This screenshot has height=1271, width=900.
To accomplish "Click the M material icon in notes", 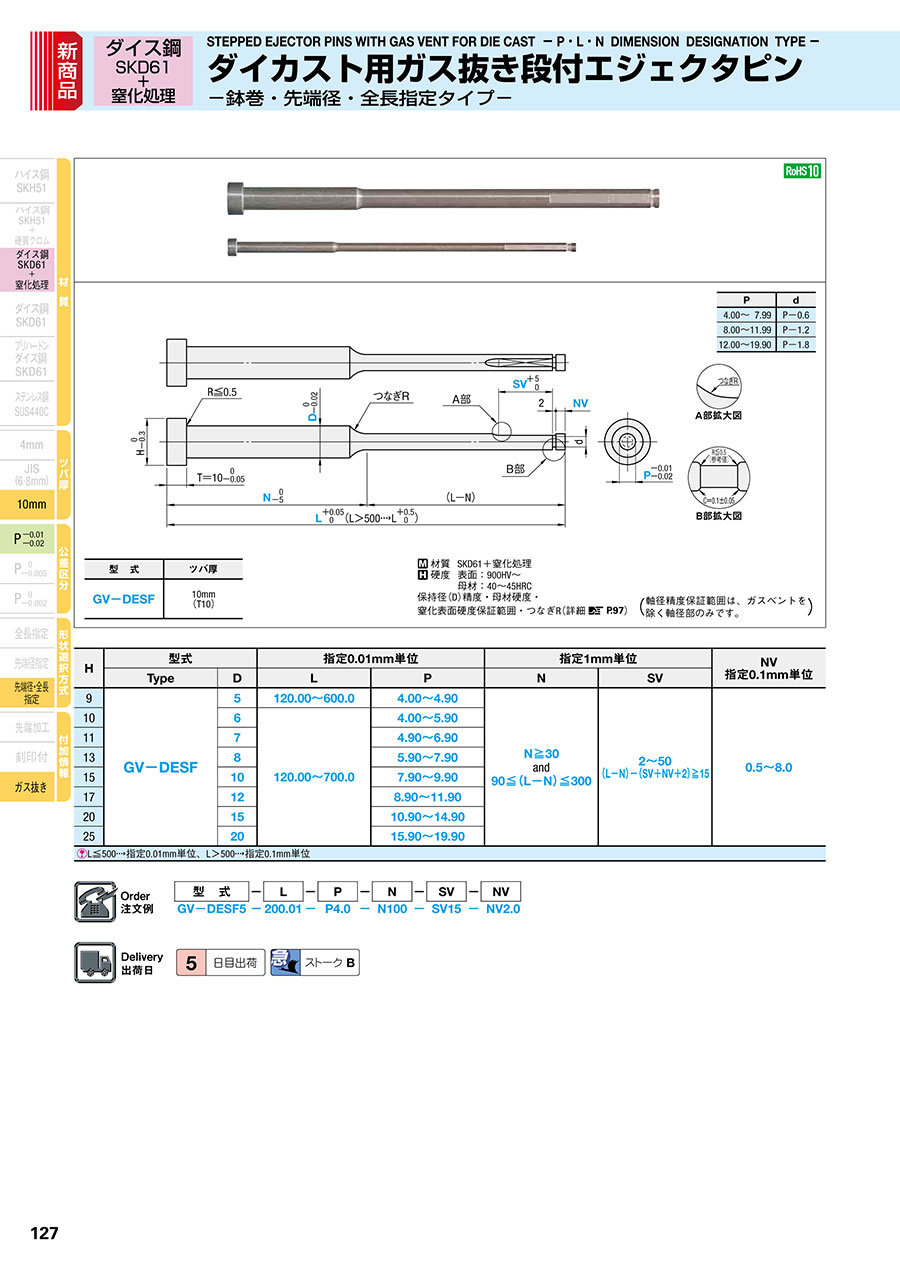I will 422,564.
